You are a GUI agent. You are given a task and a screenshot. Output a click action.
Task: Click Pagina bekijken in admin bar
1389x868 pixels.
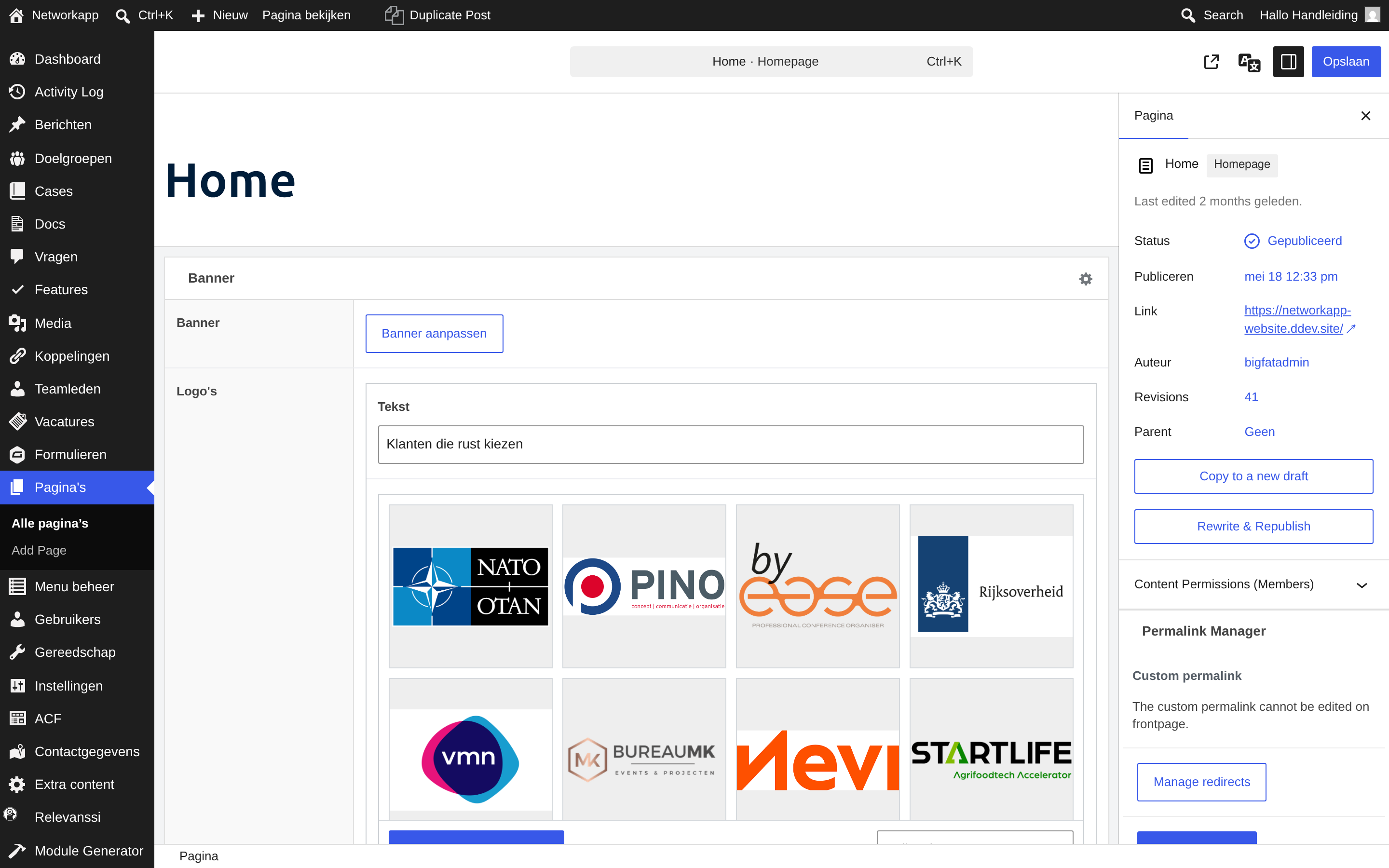coord(307,15)
